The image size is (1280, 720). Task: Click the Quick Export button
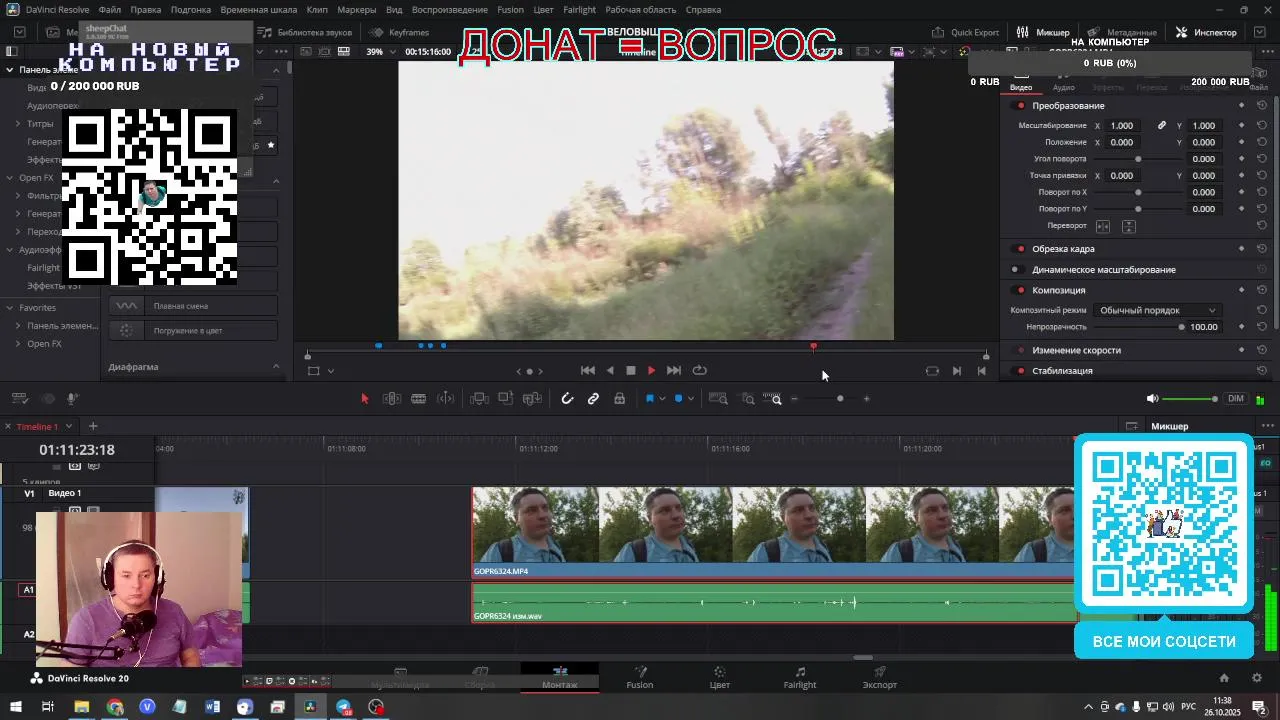tap(966, 32)
